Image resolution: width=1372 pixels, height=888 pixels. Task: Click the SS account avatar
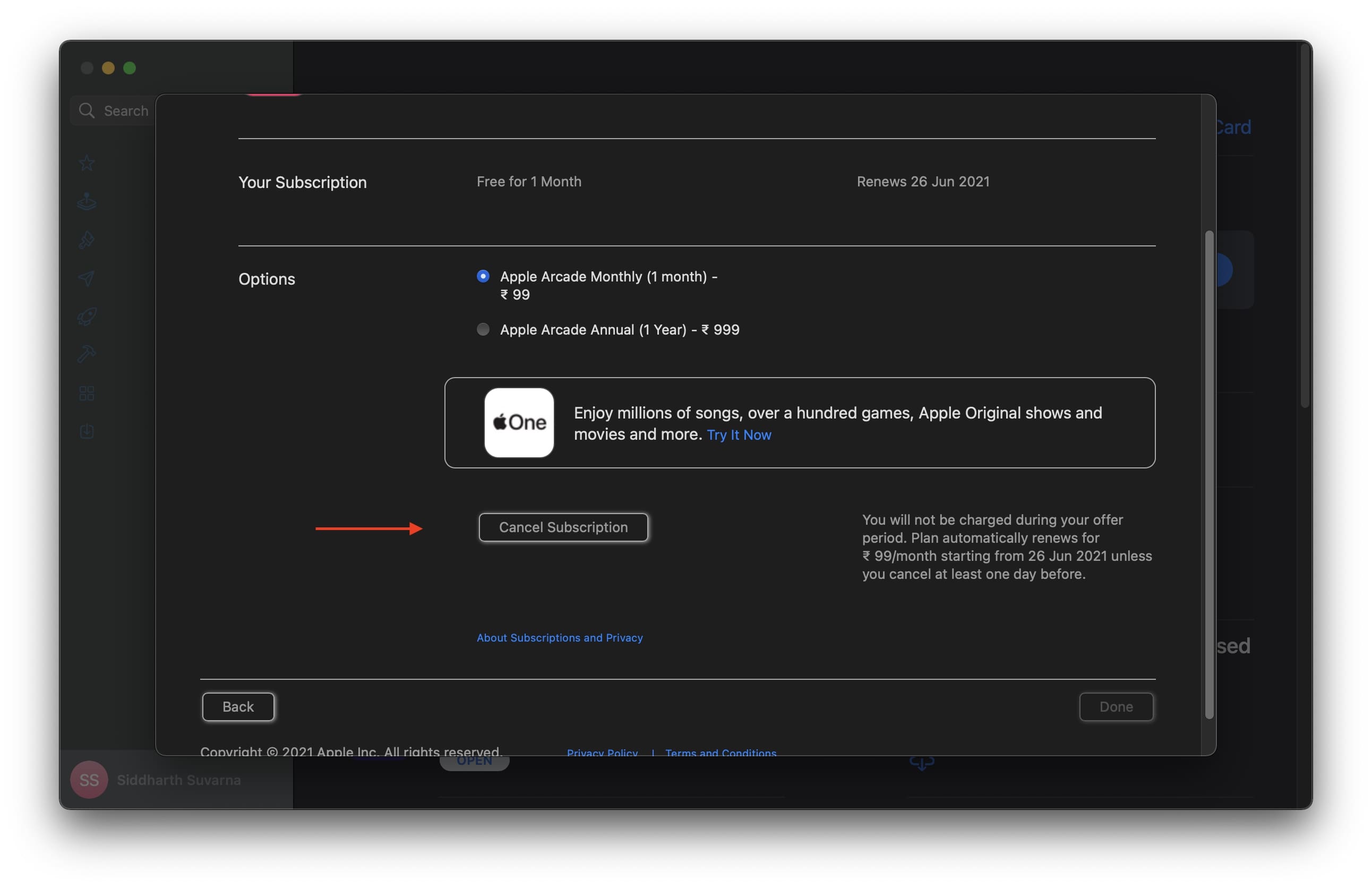(x=89, y=780)
